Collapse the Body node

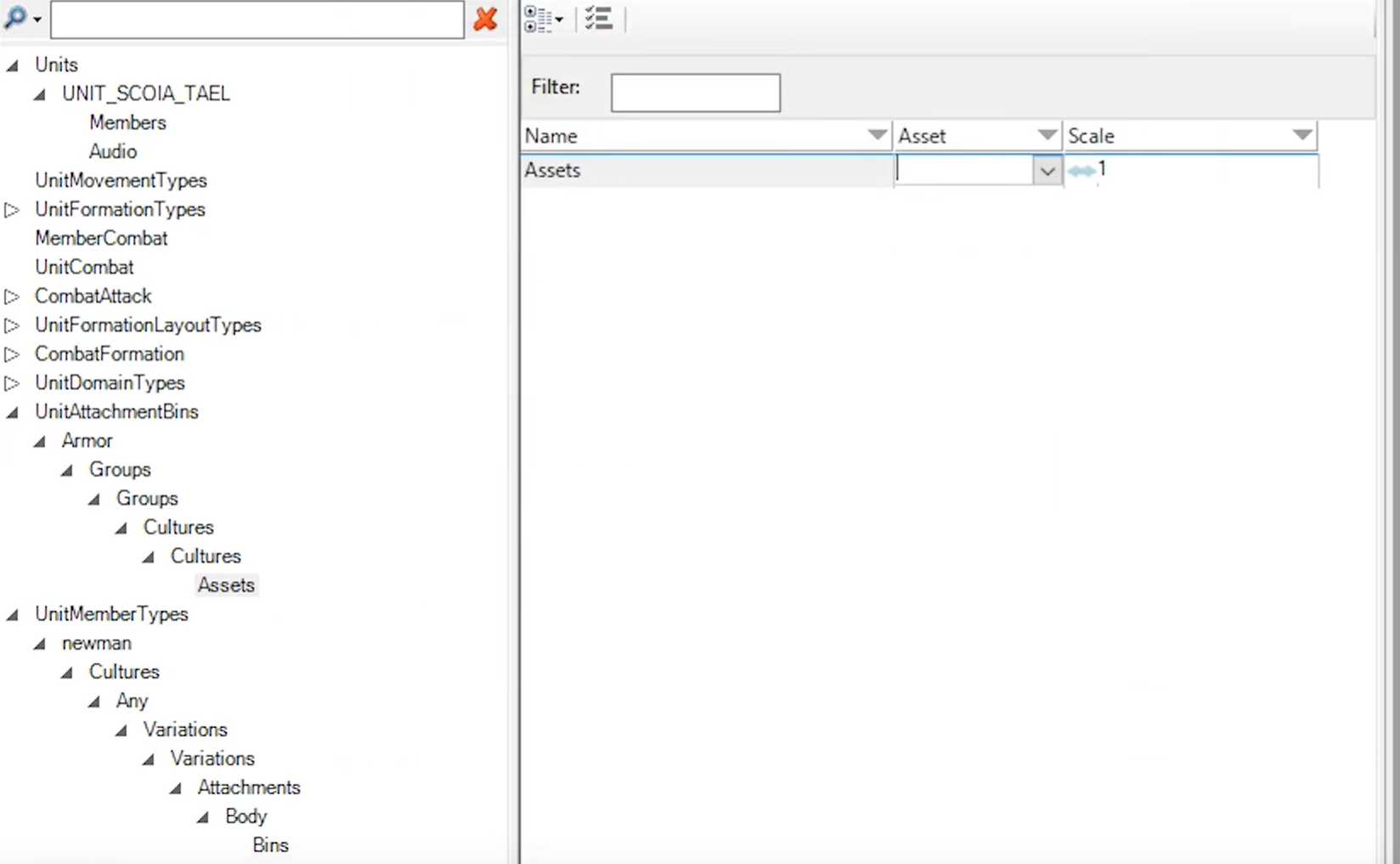pos(203,816)
